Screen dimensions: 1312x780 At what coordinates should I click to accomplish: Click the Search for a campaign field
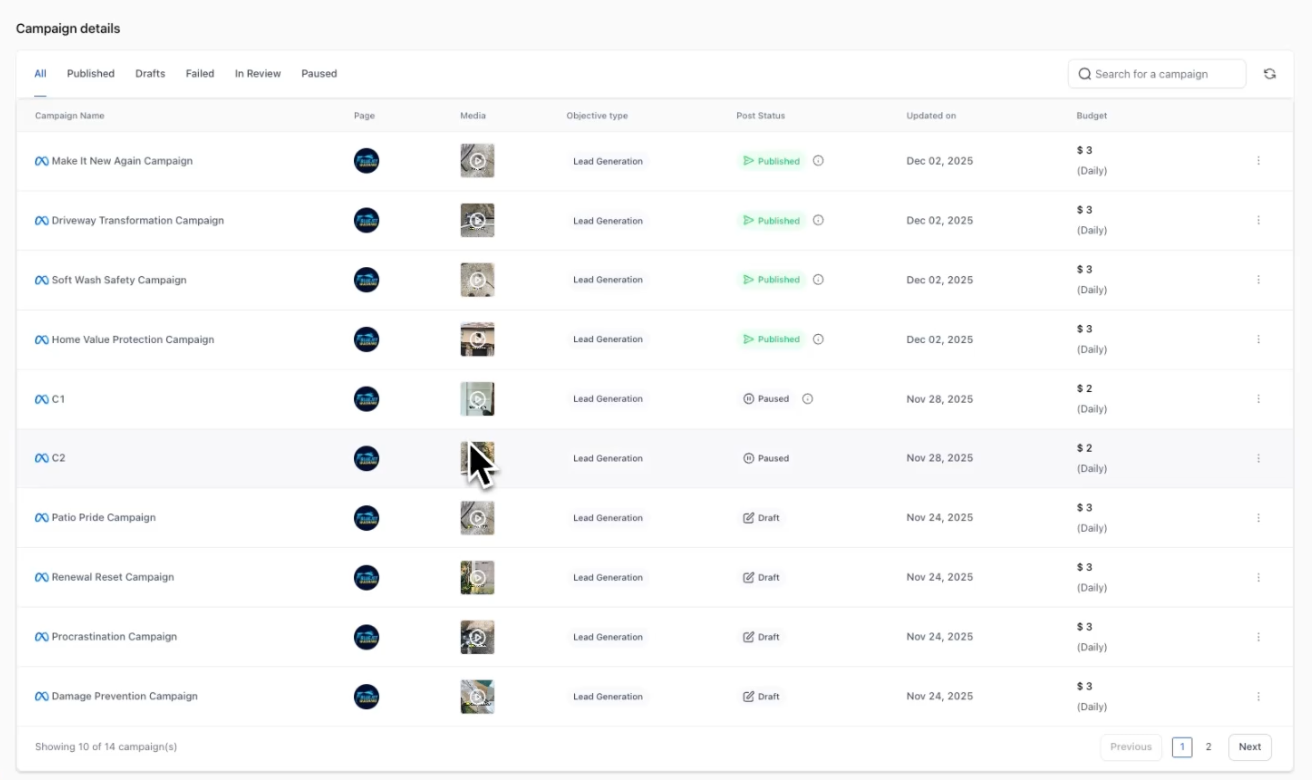[x=1157, y=74]
